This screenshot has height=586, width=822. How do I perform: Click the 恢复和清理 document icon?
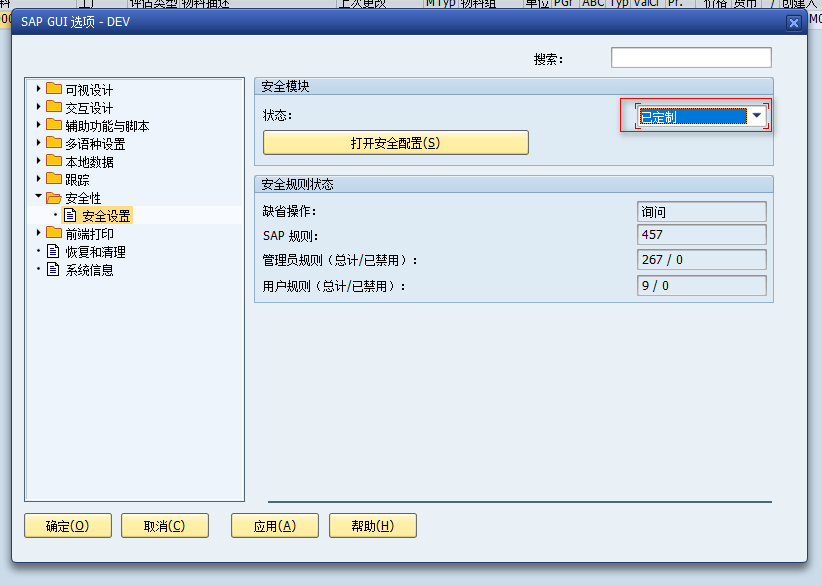(53, 251)
